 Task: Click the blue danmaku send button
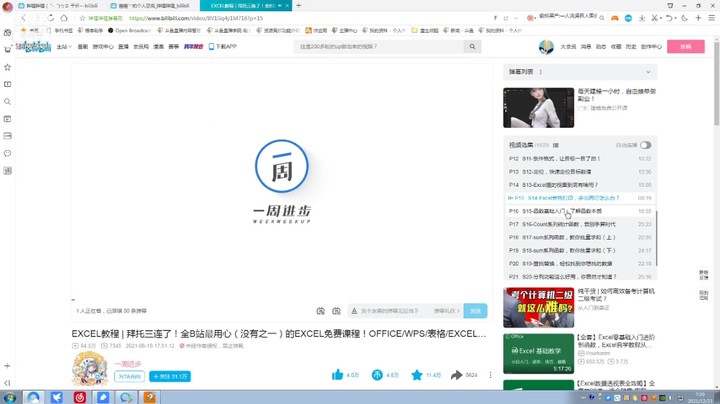[475, 311]
